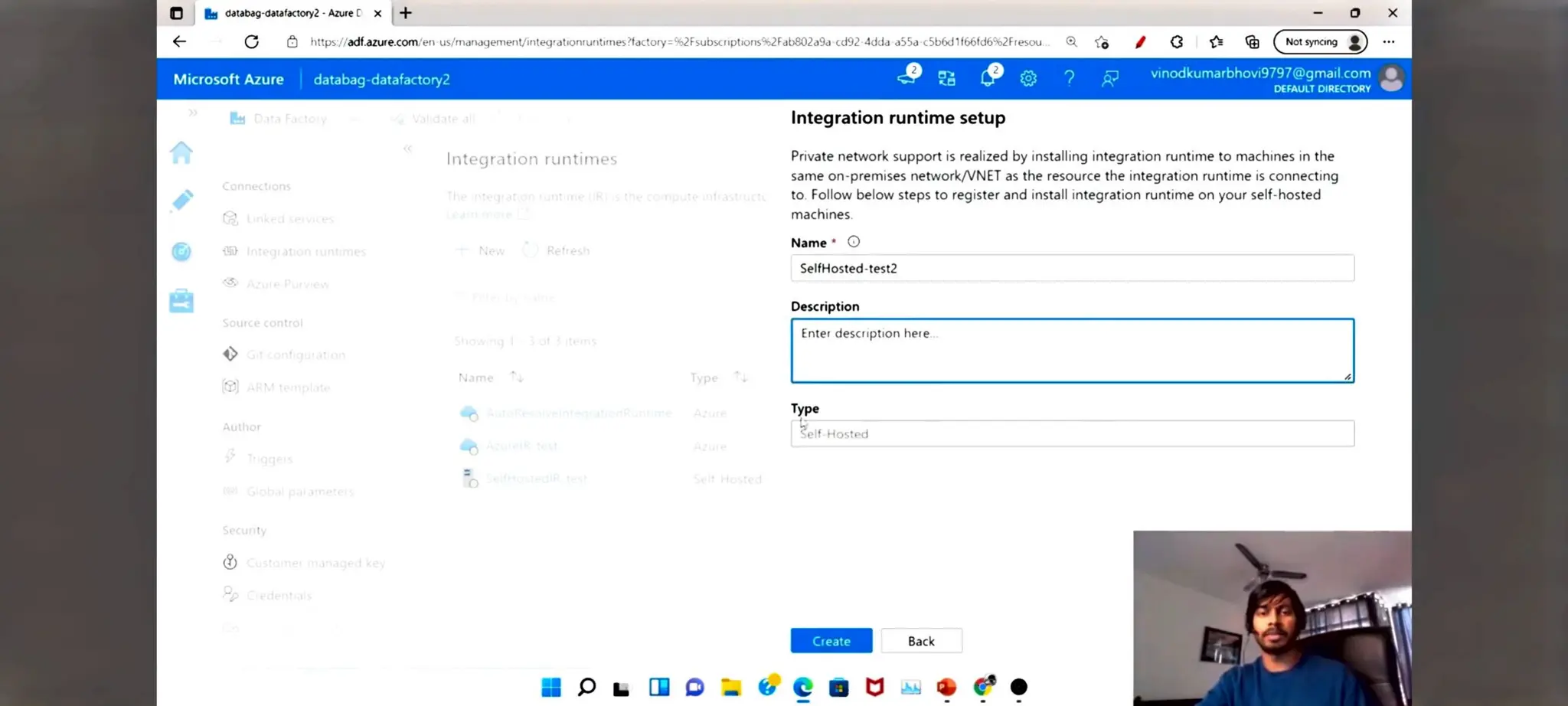Open the settings gear in Azure header
This screenshot has height=706, width=1568.
coord(1028,78)
